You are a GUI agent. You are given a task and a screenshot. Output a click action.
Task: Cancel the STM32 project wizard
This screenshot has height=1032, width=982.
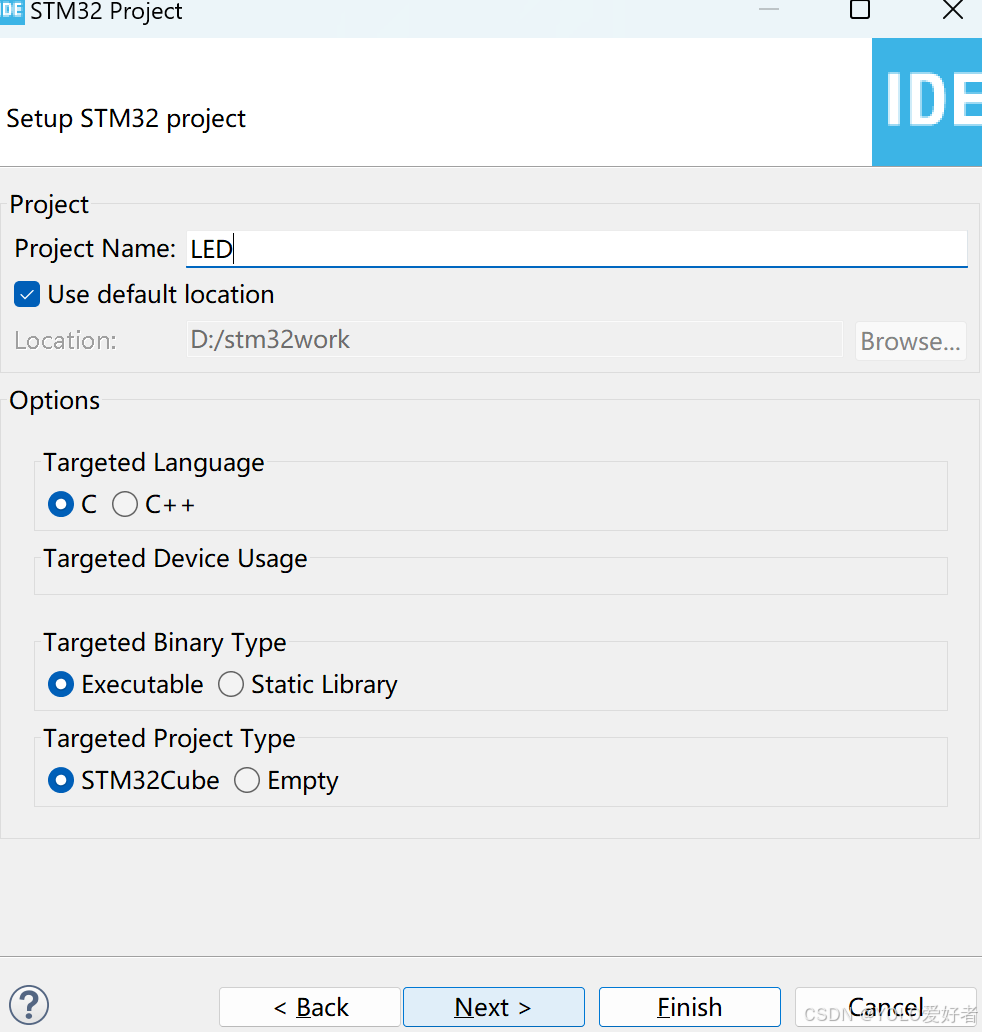point(886,1007)
